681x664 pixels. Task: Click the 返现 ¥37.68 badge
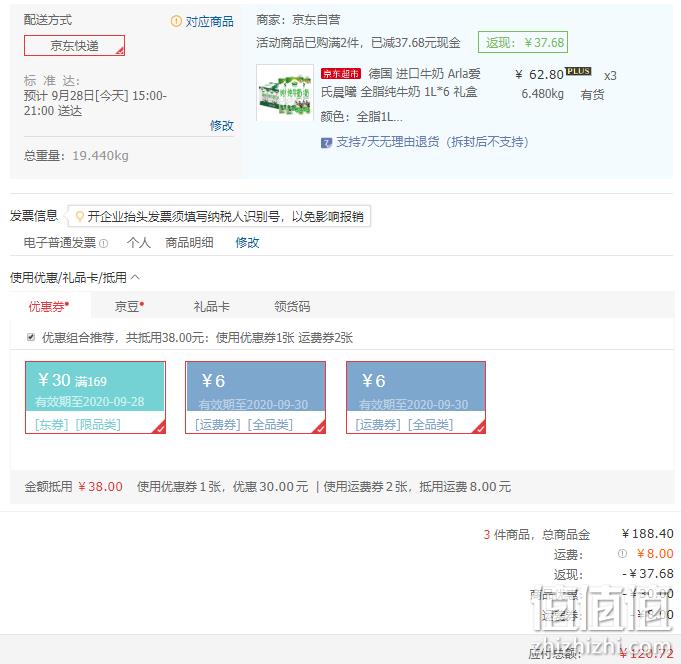523,43
